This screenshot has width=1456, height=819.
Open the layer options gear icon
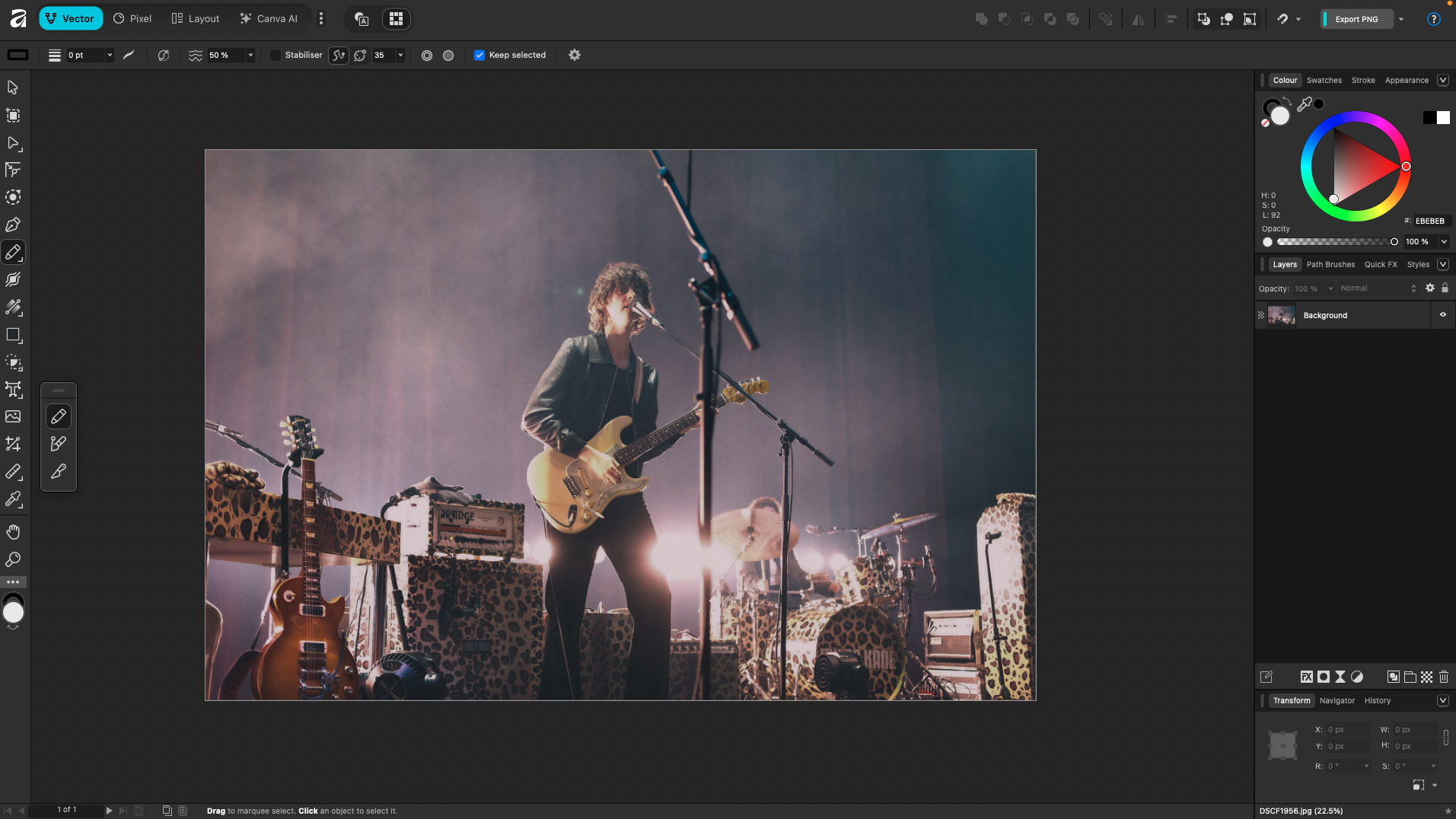(x=1430, y=288)
